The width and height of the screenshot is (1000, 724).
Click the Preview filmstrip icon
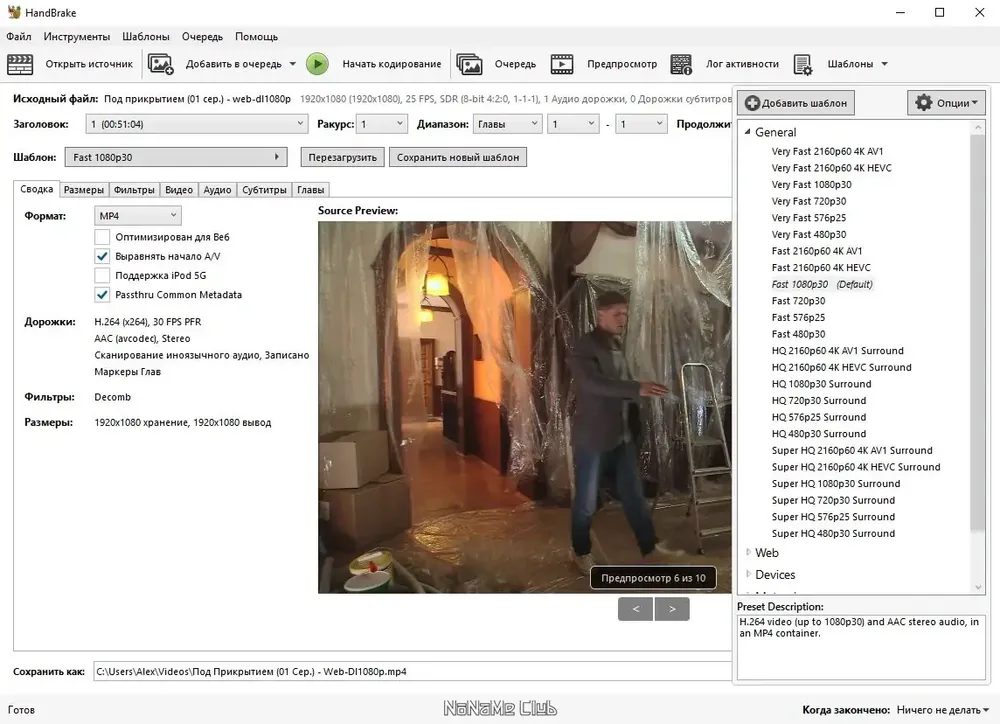562,64
